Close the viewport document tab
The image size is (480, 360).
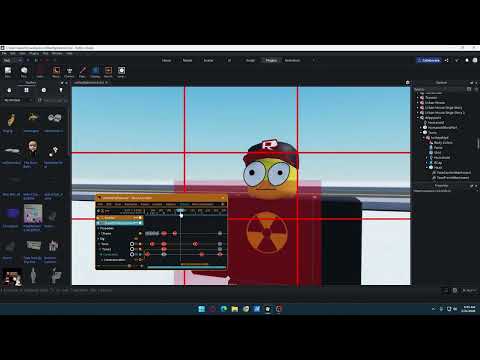pyautogui.click(x=106, y=82)
